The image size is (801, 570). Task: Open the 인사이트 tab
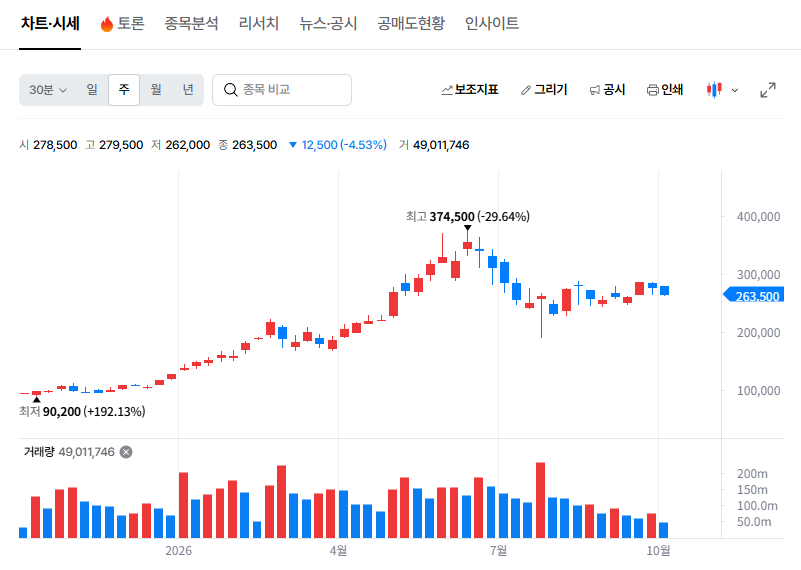(x=491, y=23)
